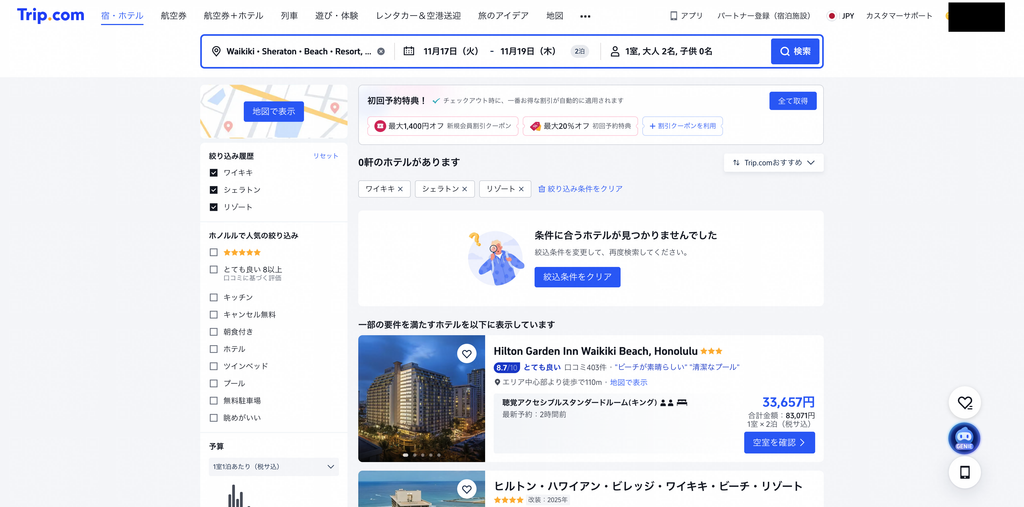
Task: Open the GENIE chatbot assistant
Action: [965, 438]
